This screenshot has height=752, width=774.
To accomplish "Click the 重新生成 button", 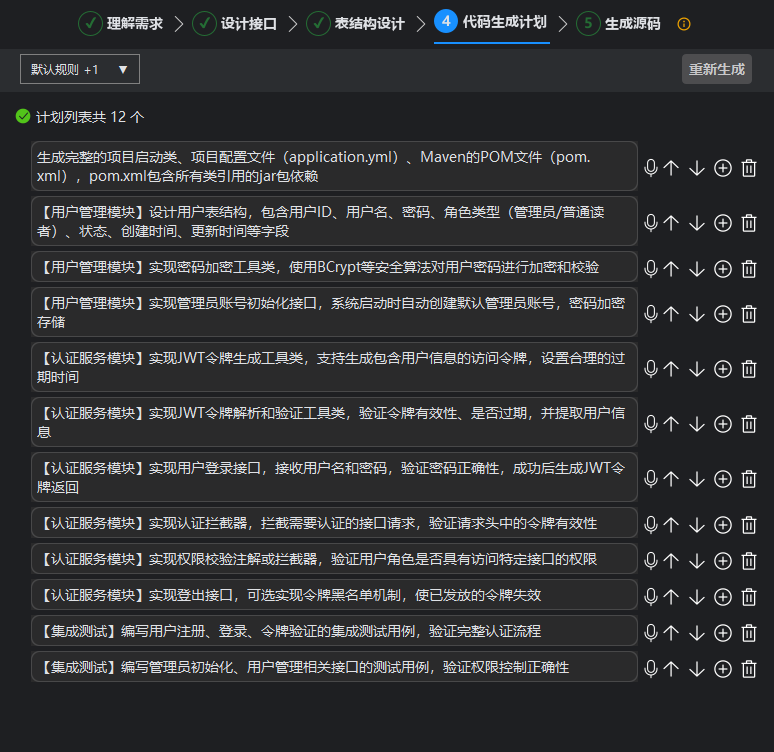I will click(x=716, y=69).
